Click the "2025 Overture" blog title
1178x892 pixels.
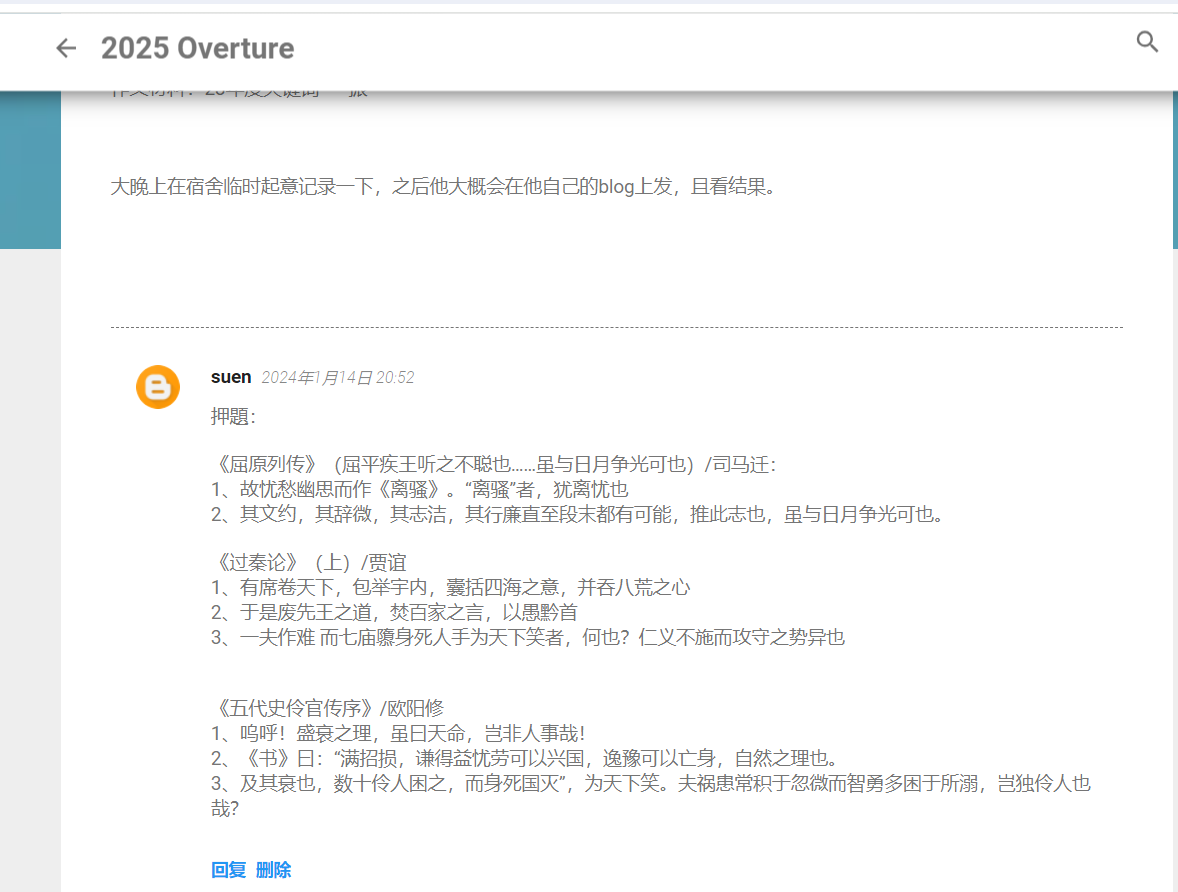coord(198,48)
